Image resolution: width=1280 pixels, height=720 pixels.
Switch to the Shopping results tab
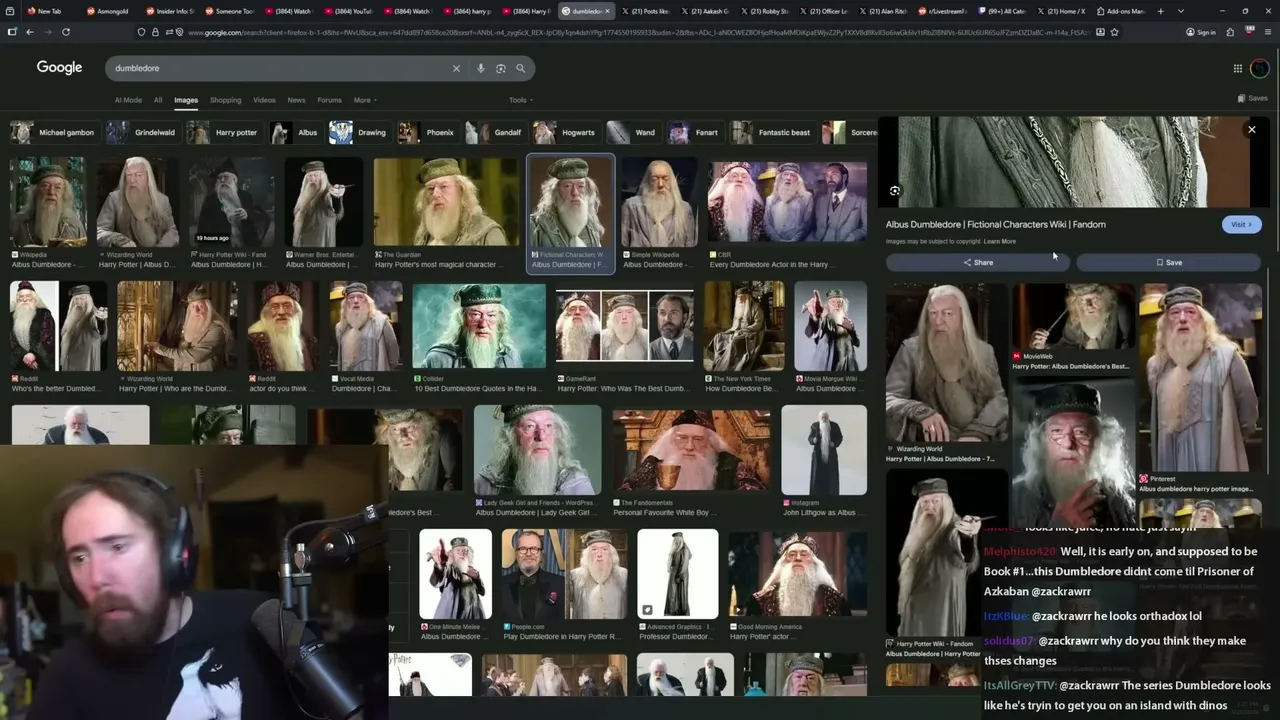pyautogui.click(x=225, y=100)
